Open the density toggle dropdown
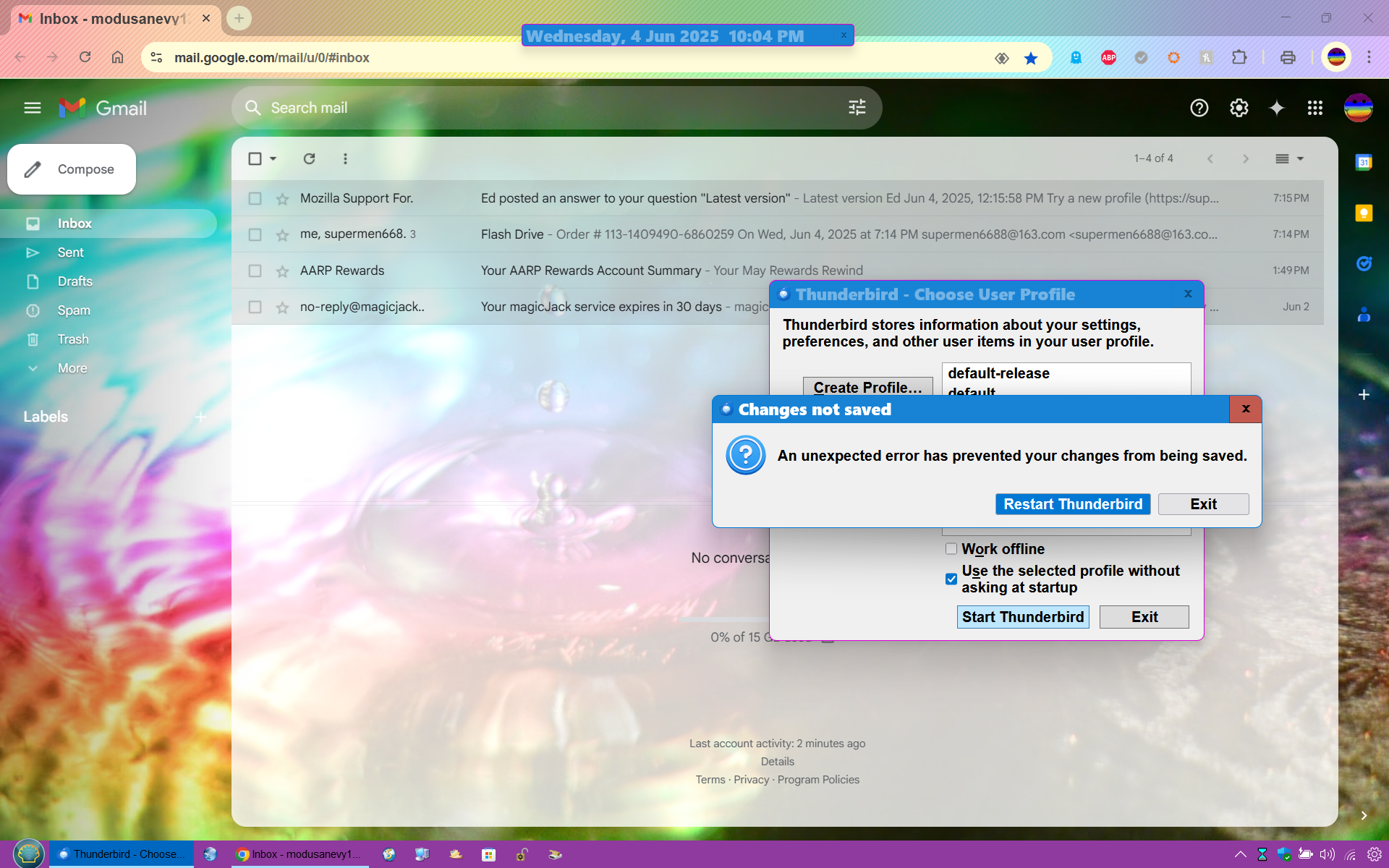1389x868 pixels. click(x=1289, y=158)
